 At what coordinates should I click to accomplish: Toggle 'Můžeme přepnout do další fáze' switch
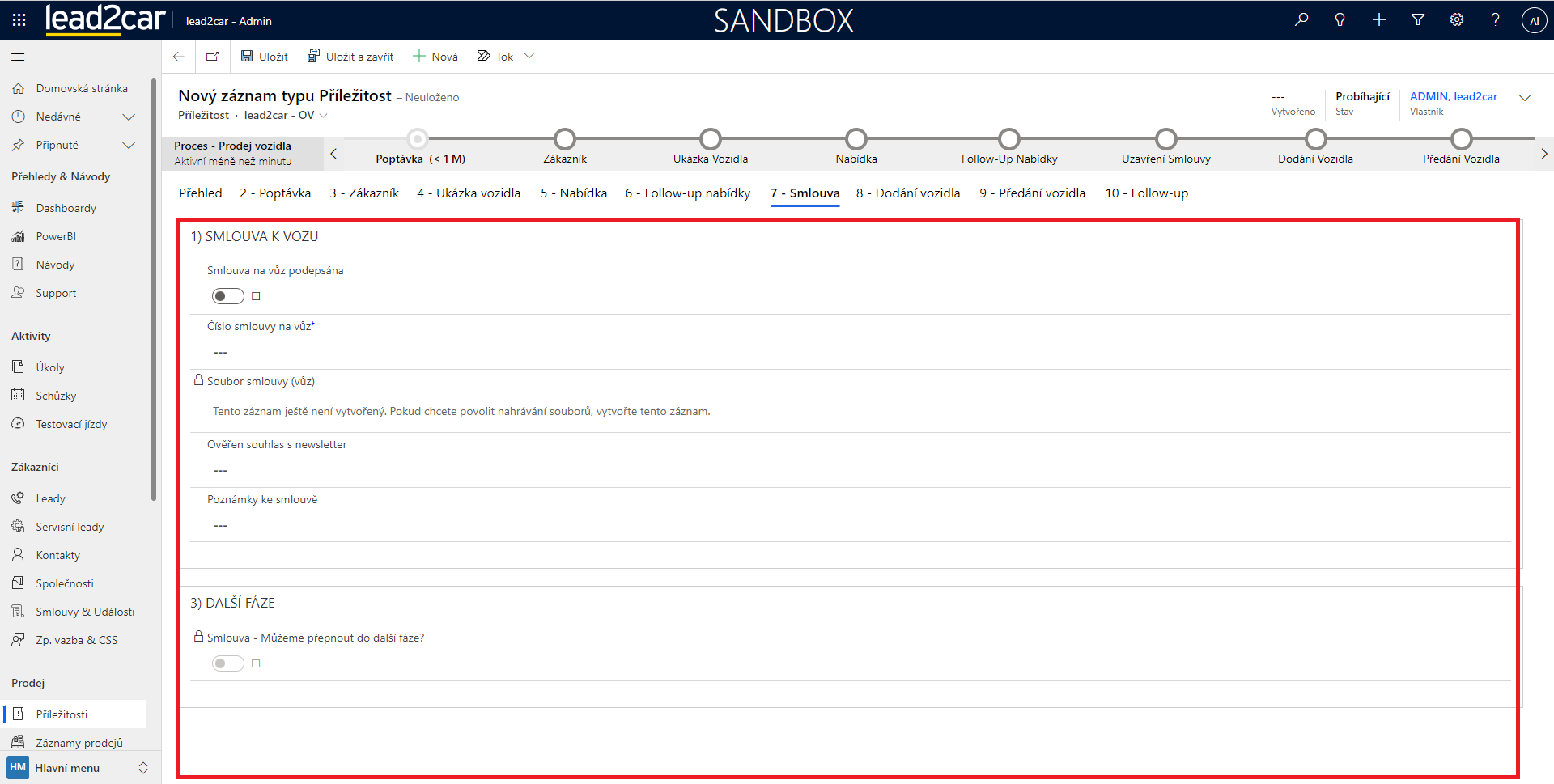pos(228,663)
